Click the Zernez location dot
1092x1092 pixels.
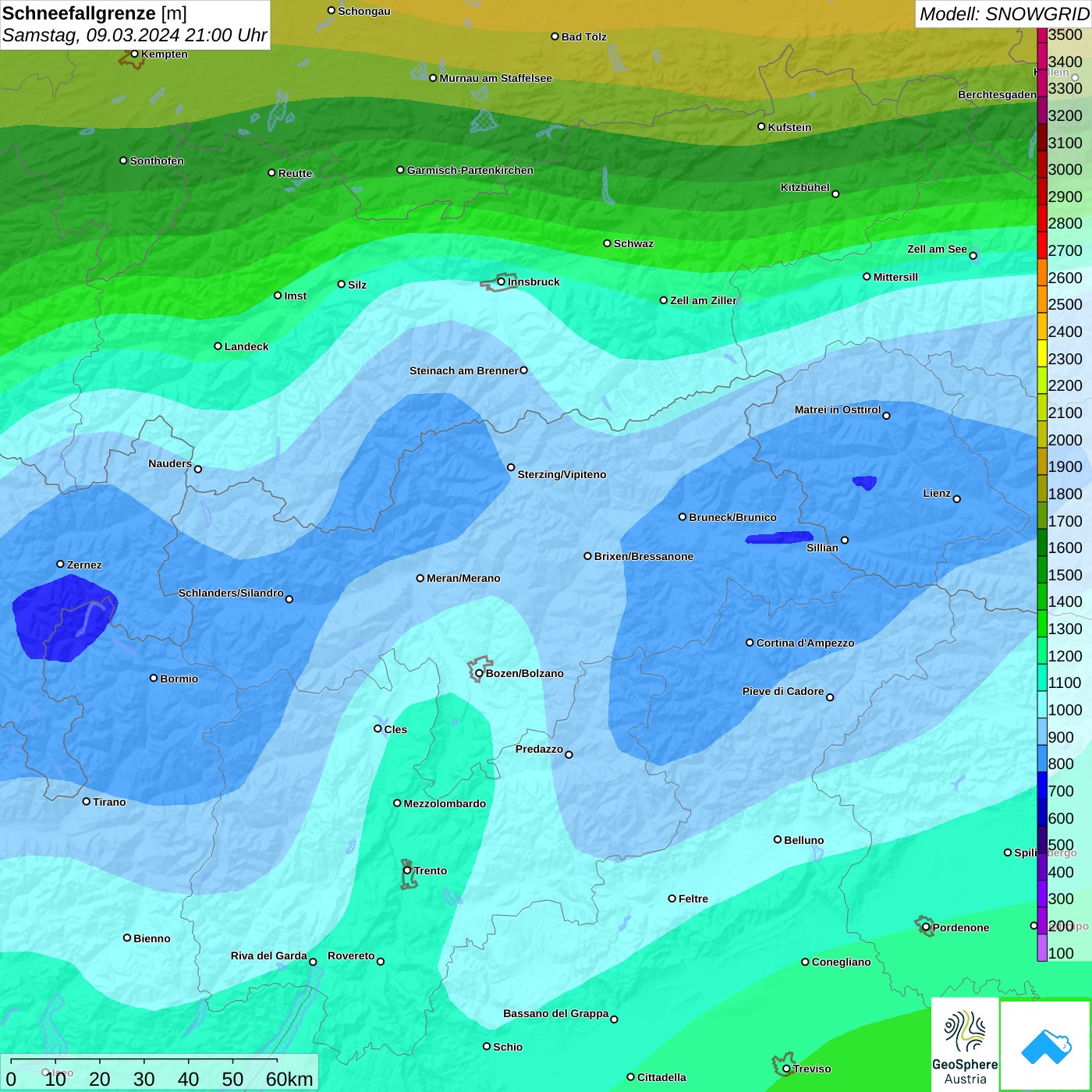pos(60,564)
